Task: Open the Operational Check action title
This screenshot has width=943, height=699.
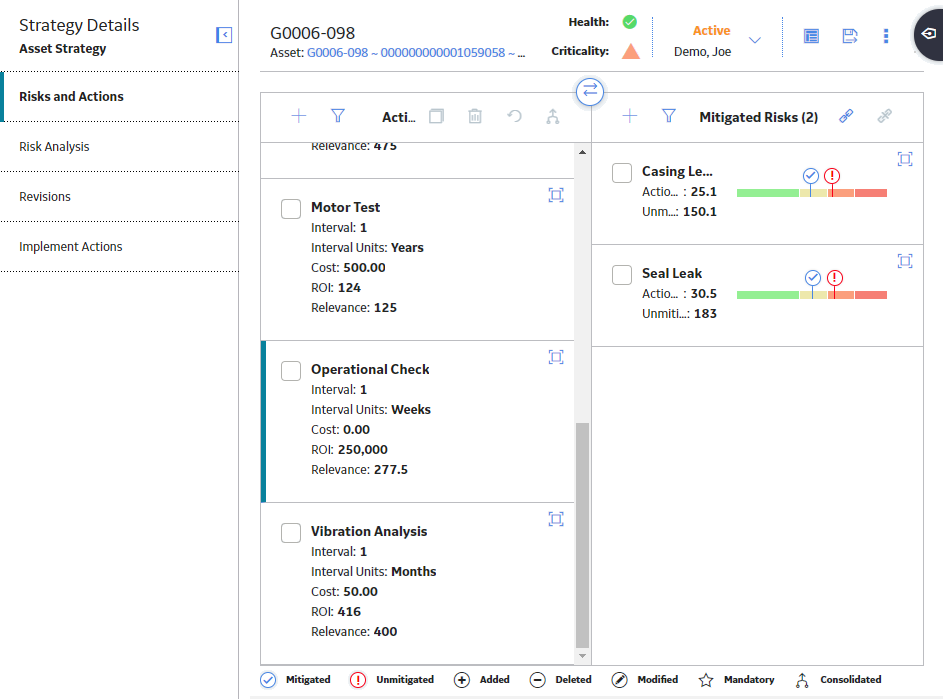Action: [370, 369]
